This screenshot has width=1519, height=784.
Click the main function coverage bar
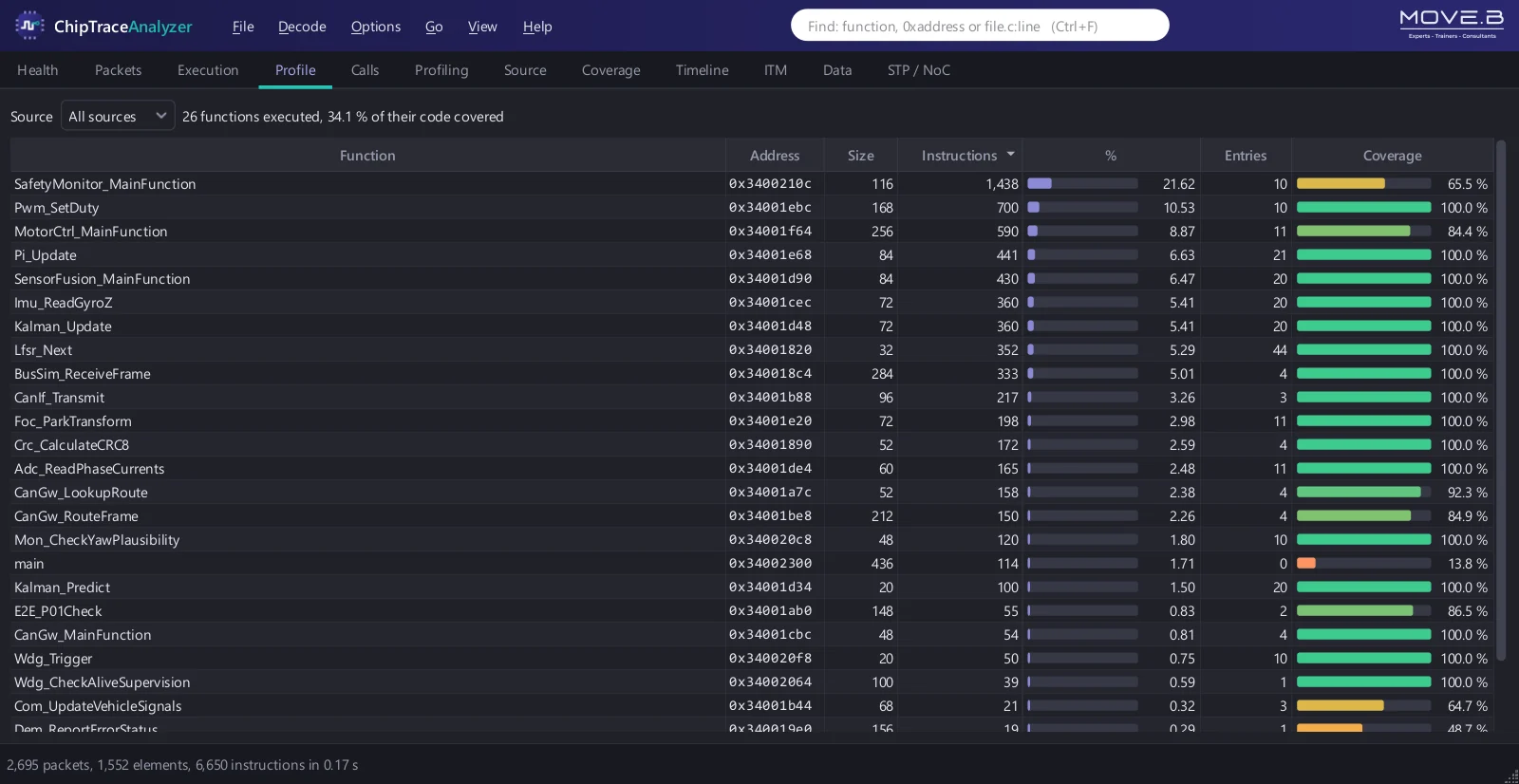click(x=1363, y=564)
